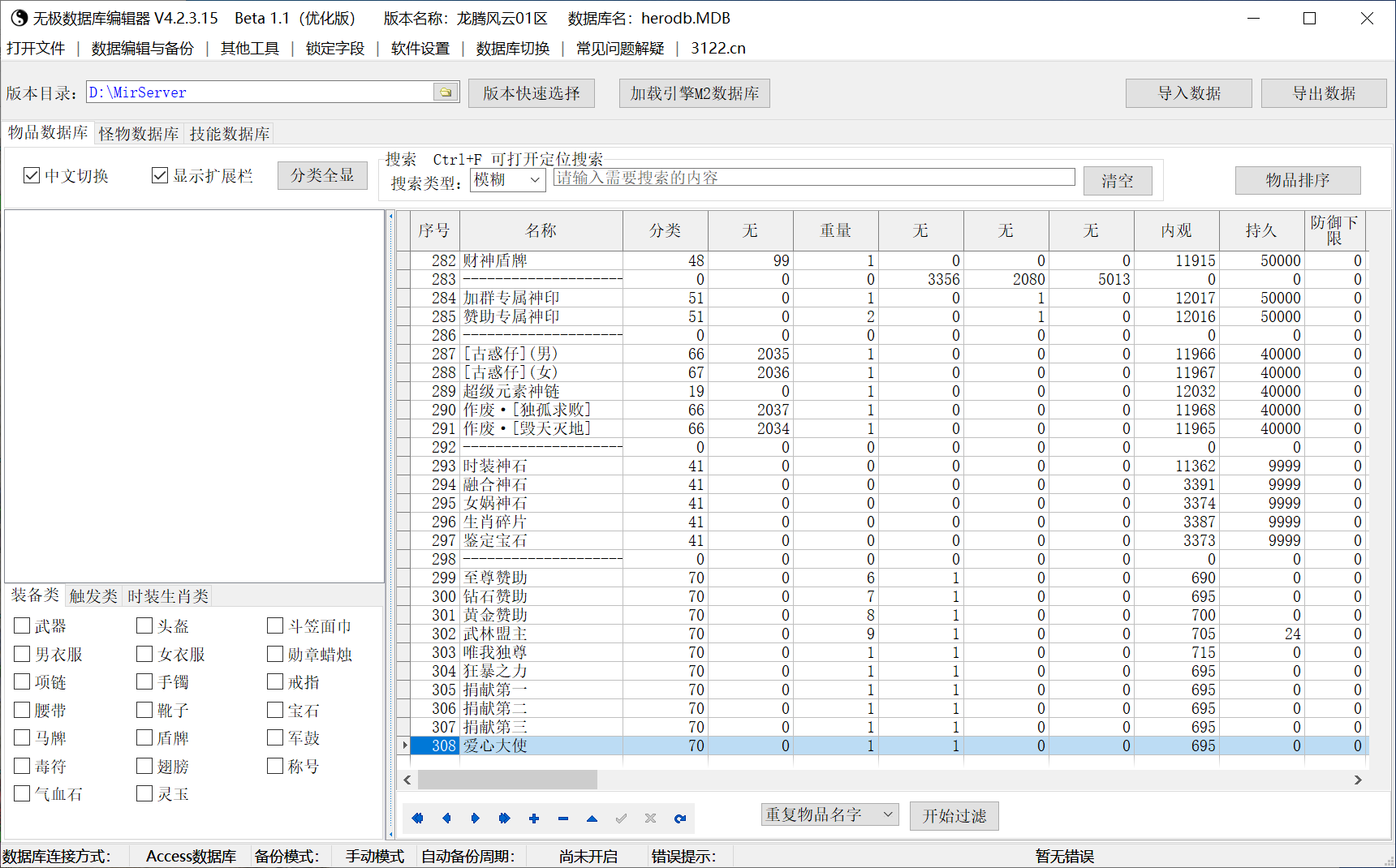Switch to 怪物数据库 tab

pyautogui.click(x=139, y=133)
